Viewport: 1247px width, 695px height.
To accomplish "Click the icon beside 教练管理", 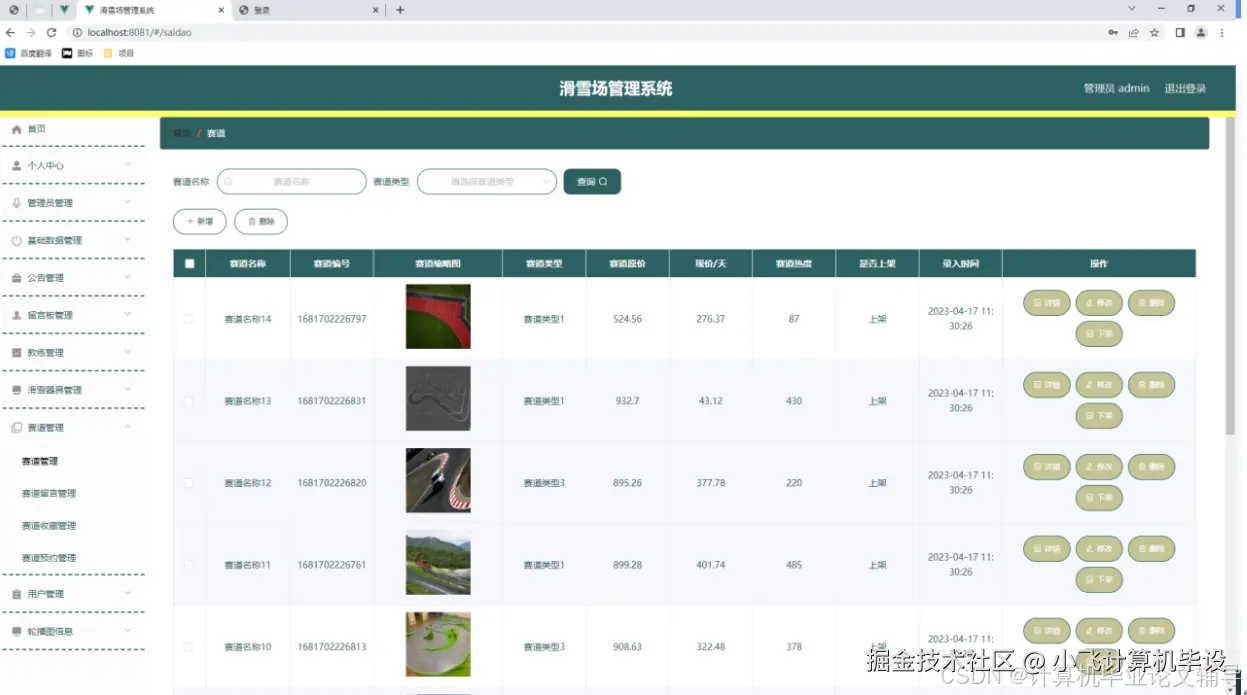I will (x=16, y=353).
